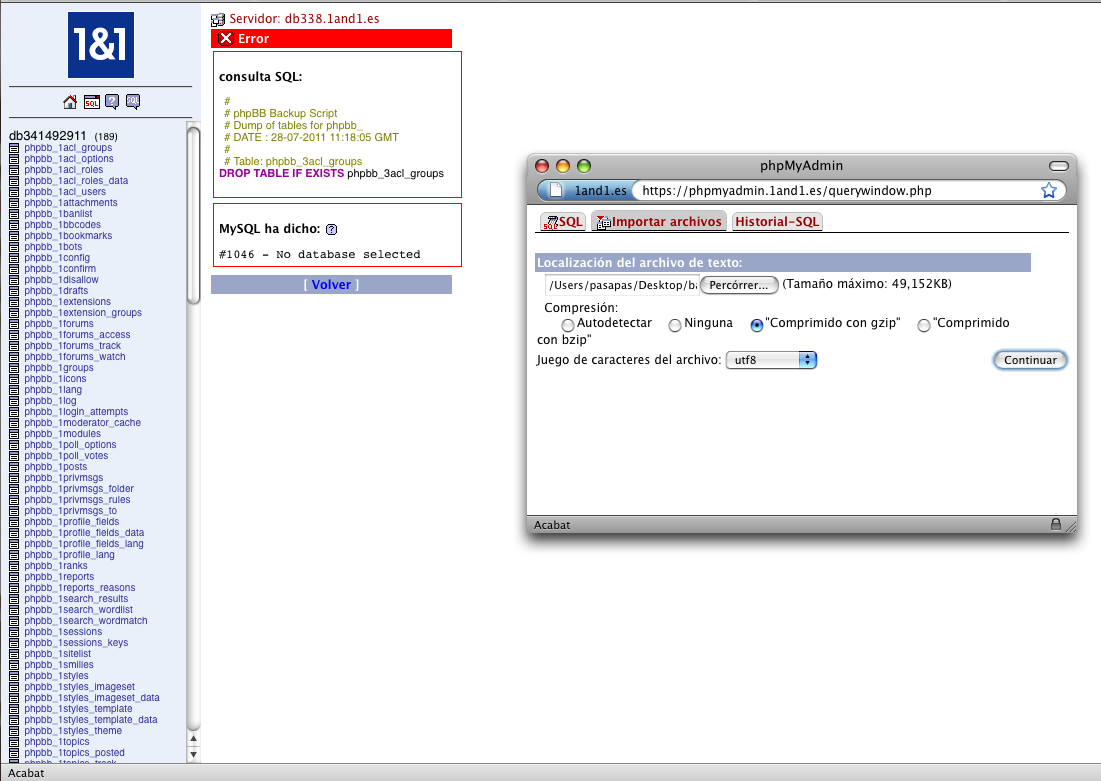Click the file path input field

pyautogui.click(x=621, y=285)
